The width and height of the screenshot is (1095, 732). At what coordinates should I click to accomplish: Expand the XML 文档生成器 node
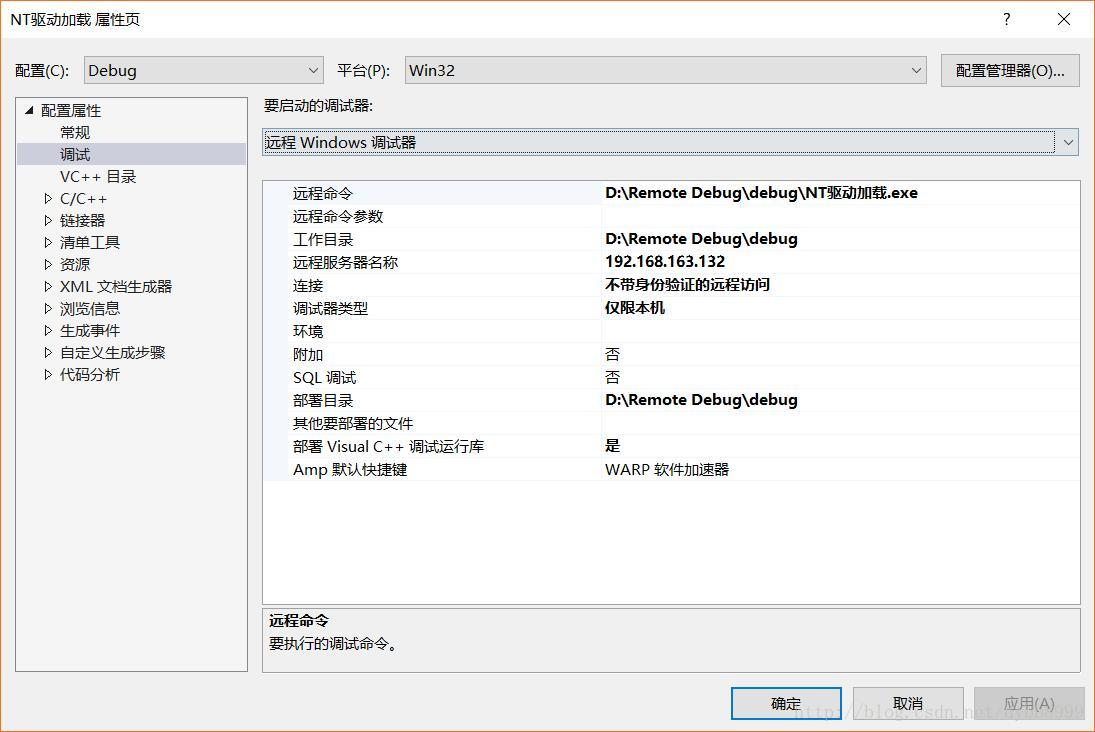[47, 286]
